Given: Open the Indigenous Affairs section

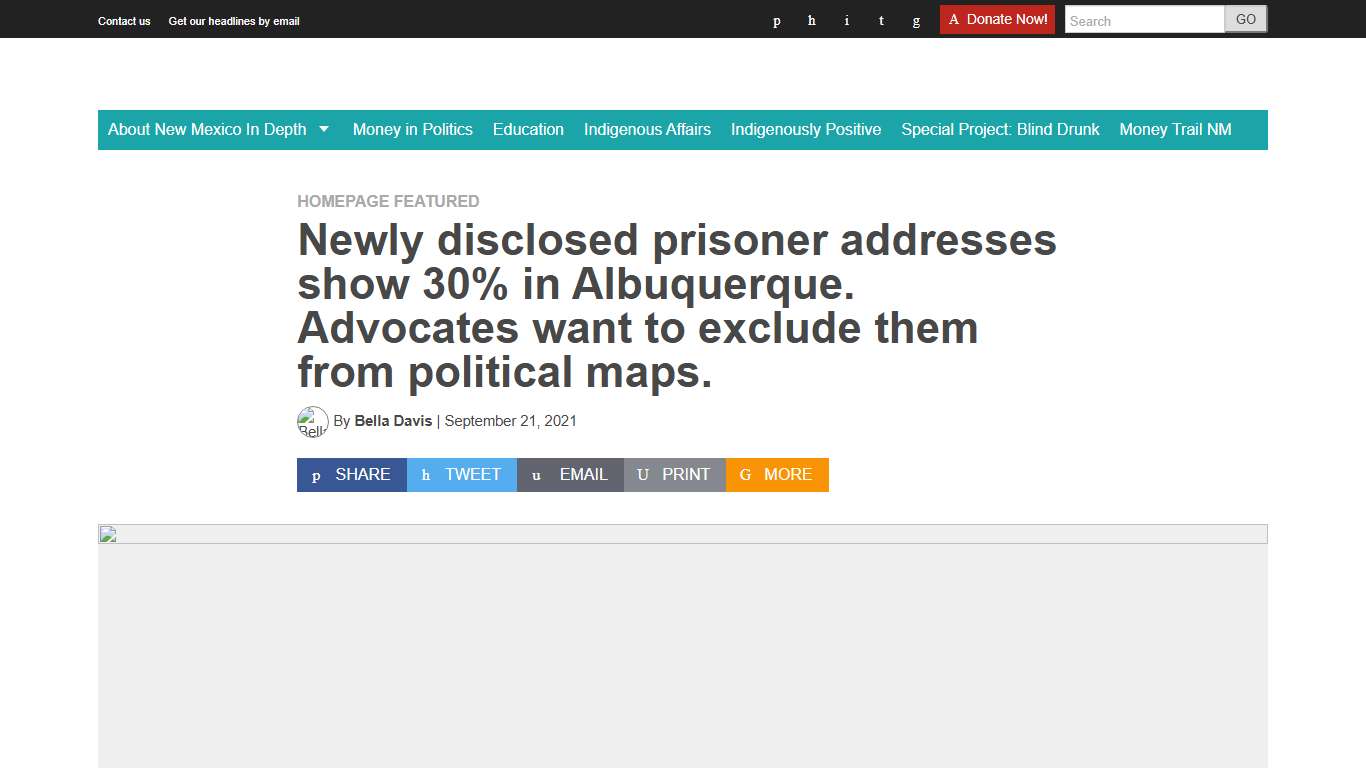Looking at the screenshot, I should pos(647,130).
